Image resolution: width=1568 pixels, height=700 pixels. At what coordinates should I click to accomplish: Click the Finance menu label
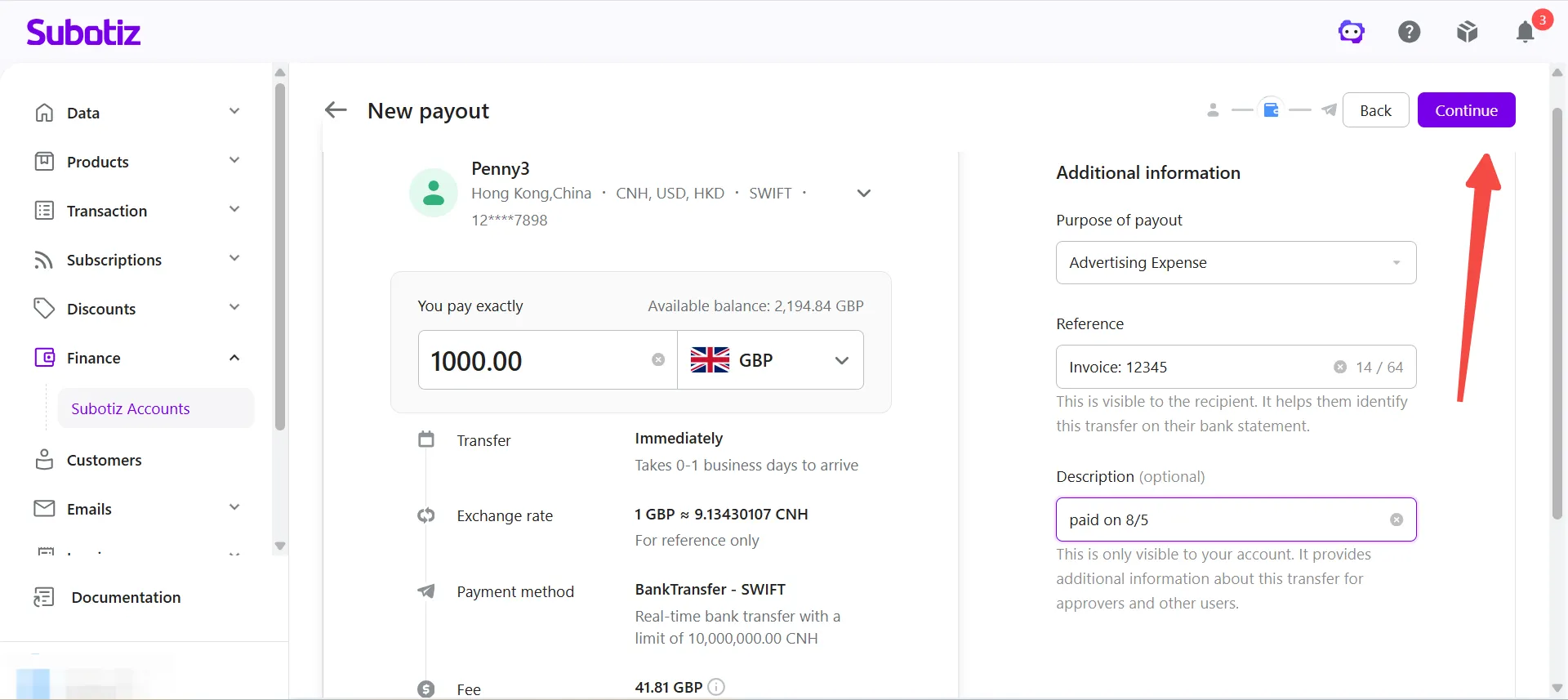(x=93, y=358)
